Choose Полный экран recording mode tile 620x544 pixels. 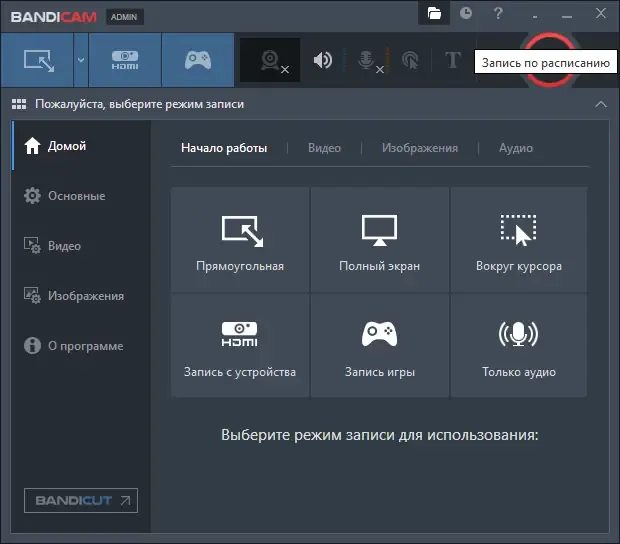coord(380,240)
